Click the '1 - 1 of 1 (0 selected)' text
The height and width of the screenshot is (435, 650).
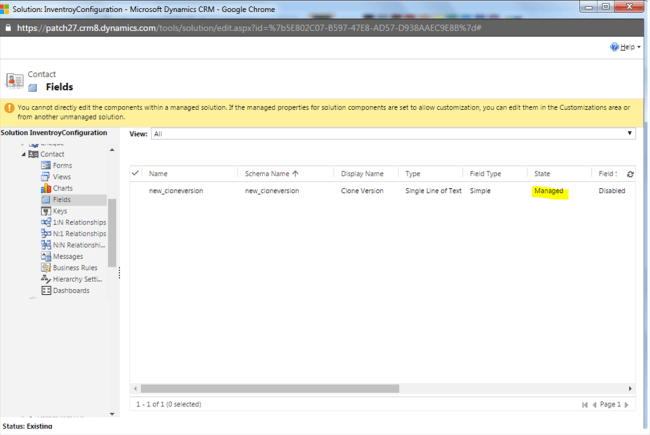click(169, 404)
